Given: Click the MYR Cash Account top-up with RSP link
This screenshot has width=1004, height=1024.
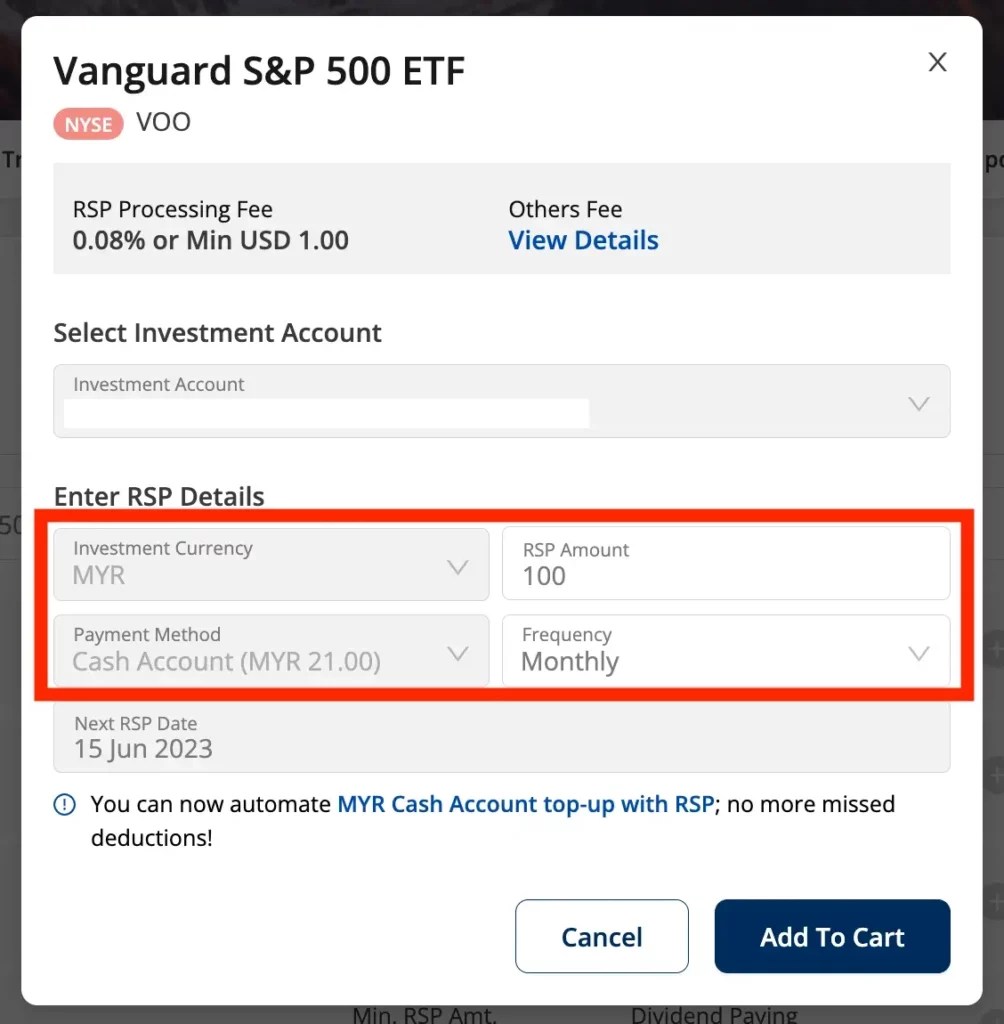Looking at the screenshot, I should click(x=527, y=804).
